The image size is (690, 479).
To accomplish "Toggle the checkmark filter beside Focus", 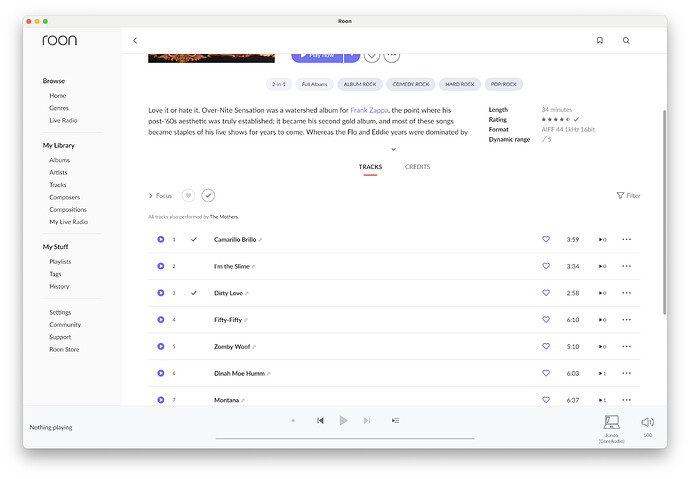I will click(208, 196).
